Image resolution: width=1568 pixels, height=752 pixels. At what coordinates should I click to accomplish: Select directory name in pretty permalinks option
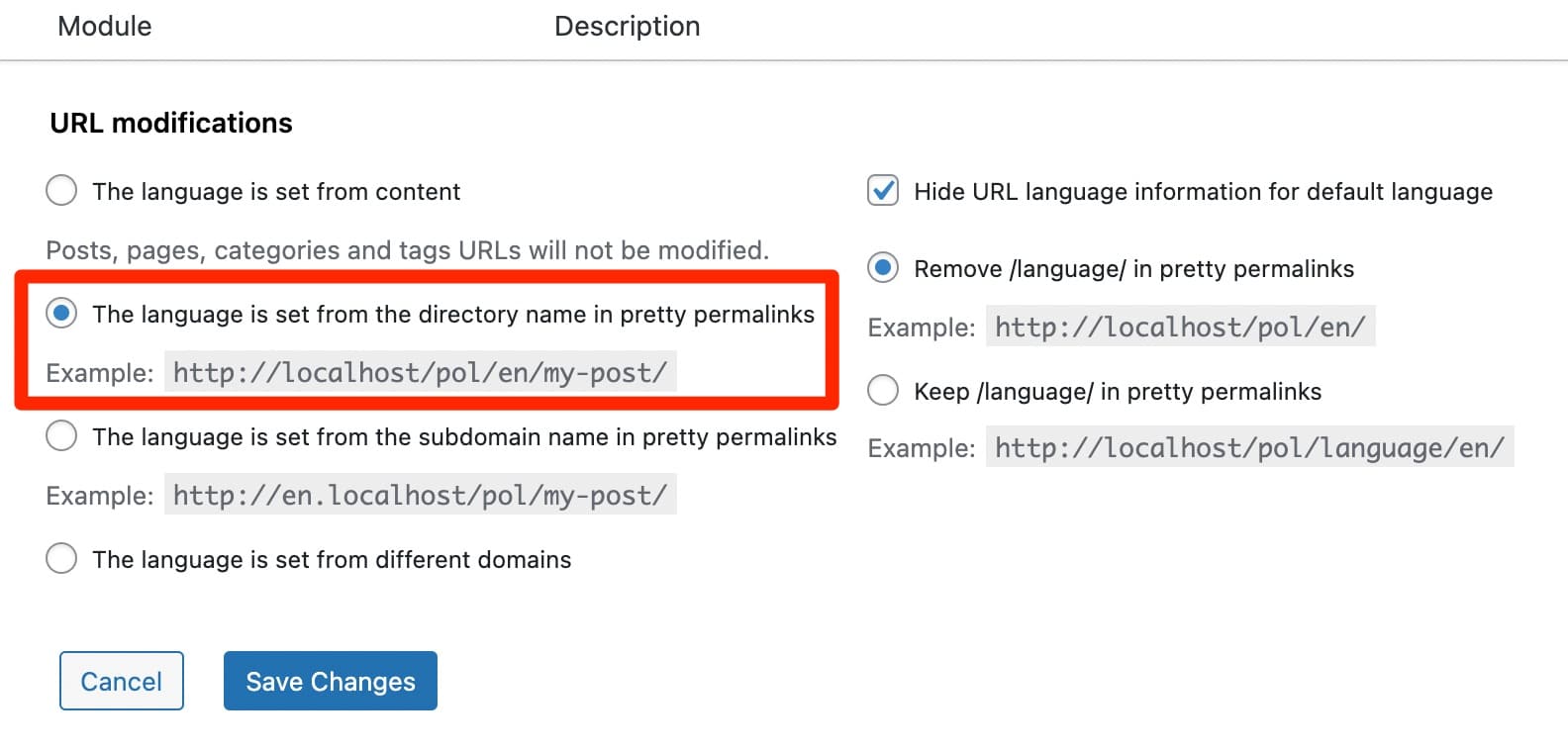pos(61,314)
